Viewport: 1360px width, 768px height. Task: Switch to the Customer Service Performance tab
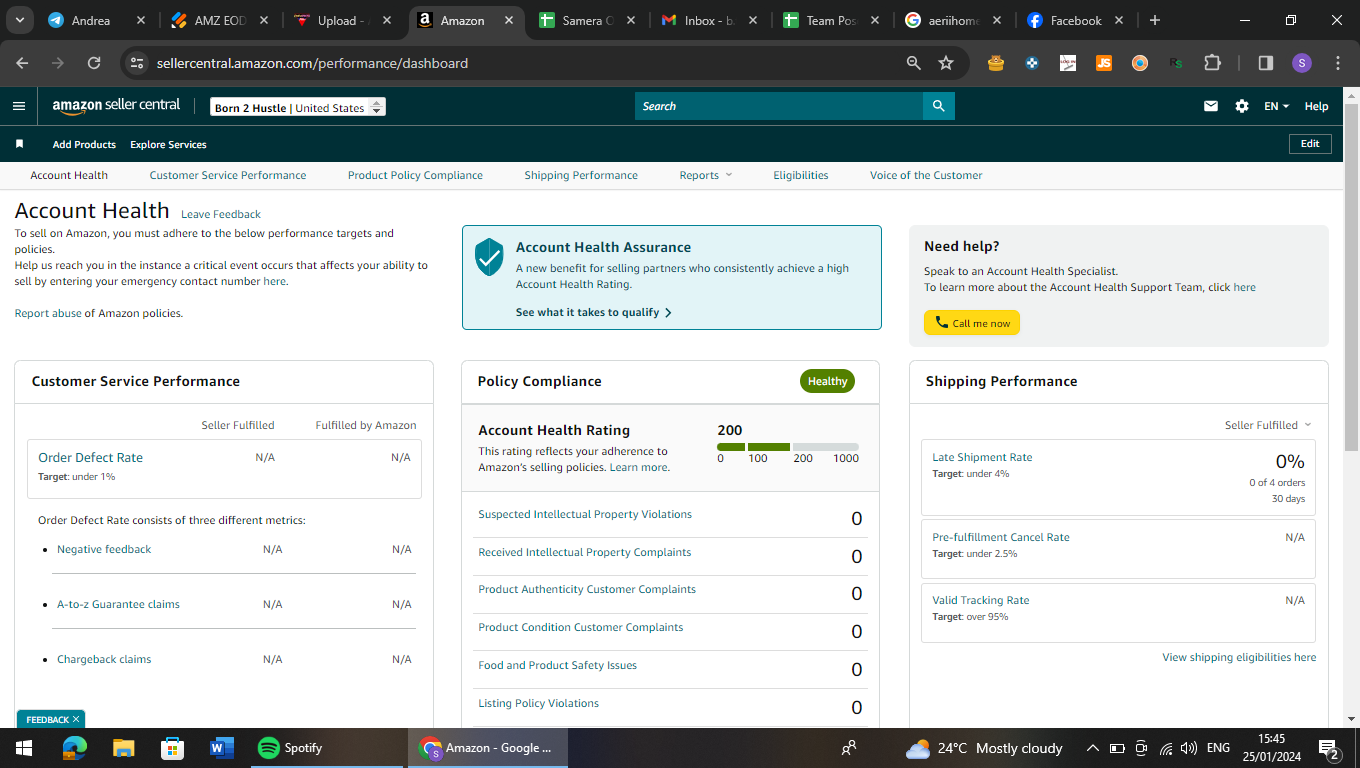[228, 175]
